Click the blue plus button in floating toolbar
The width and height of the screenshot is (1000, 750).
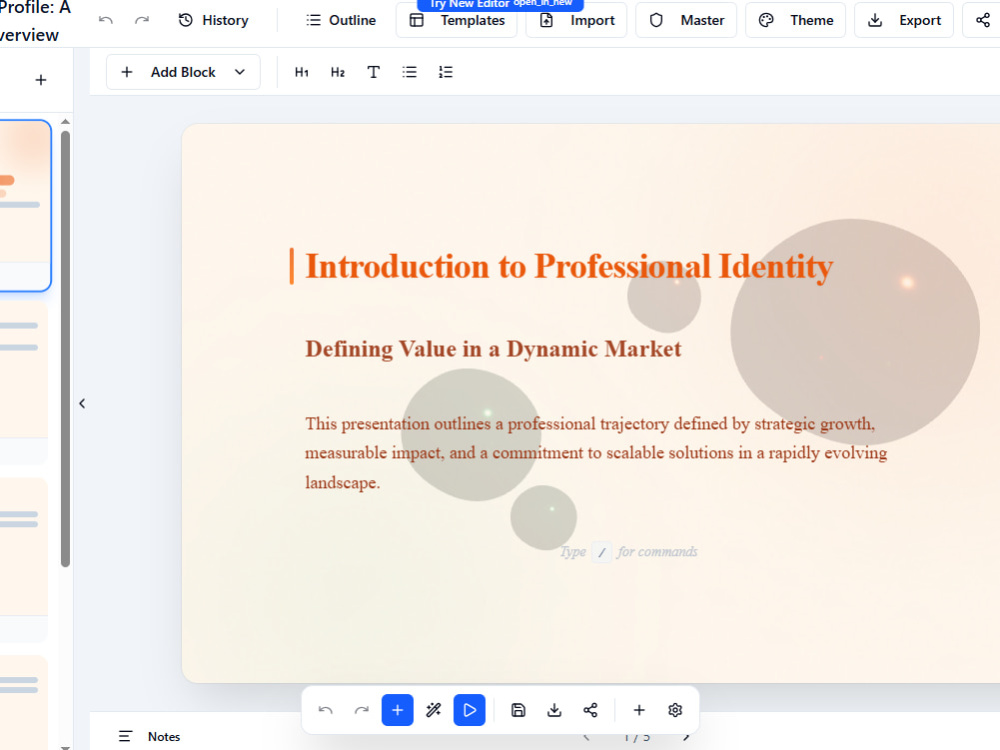397,710
